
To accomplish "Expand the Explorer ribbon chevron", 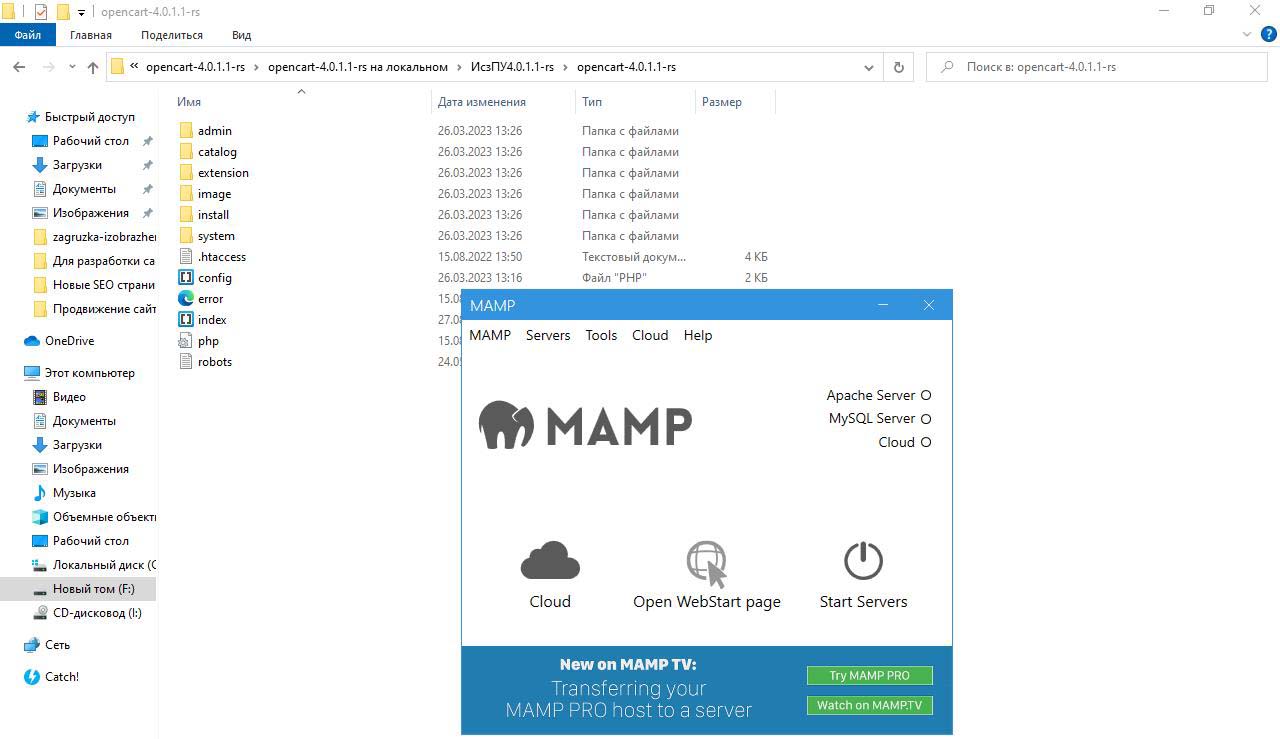I will pos(1246,35).
